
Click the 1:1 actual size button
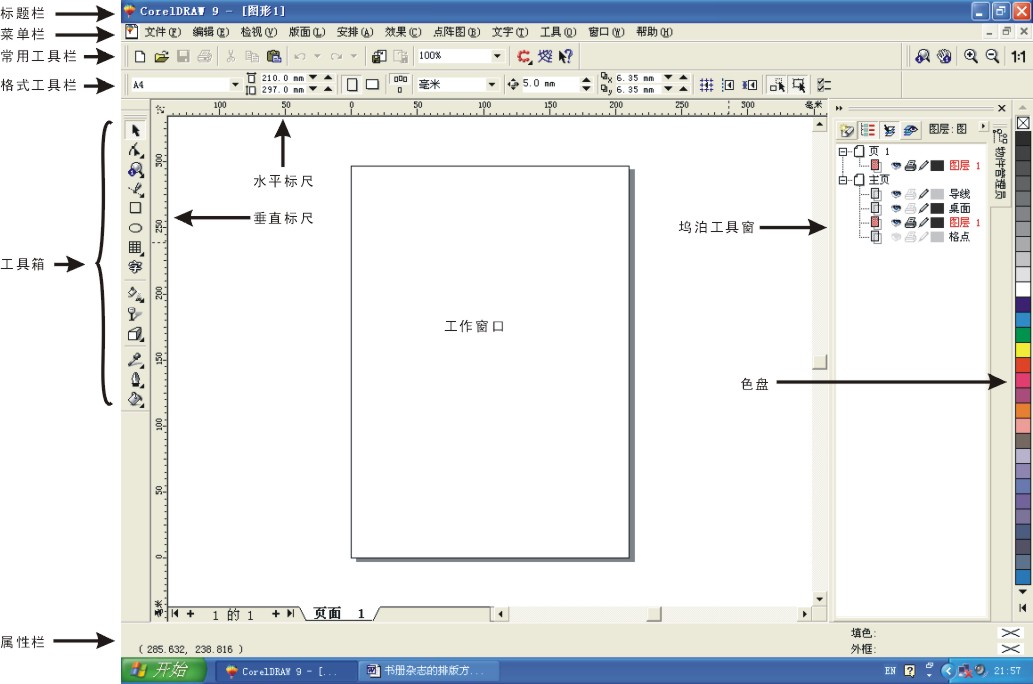pyautogui.click(x=1019, y=57)
